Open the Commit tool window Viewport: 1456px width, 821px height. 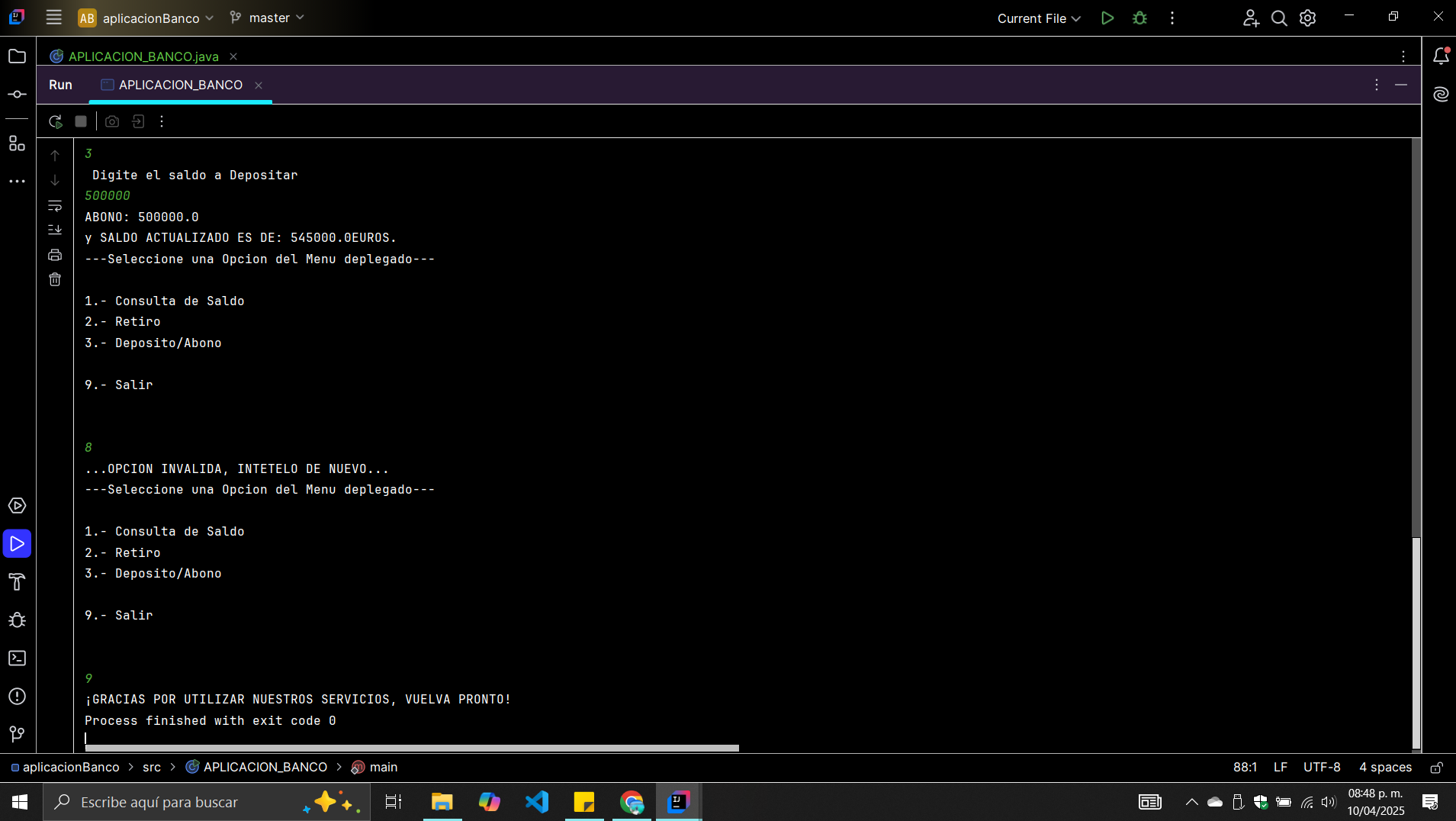[17, 95]
